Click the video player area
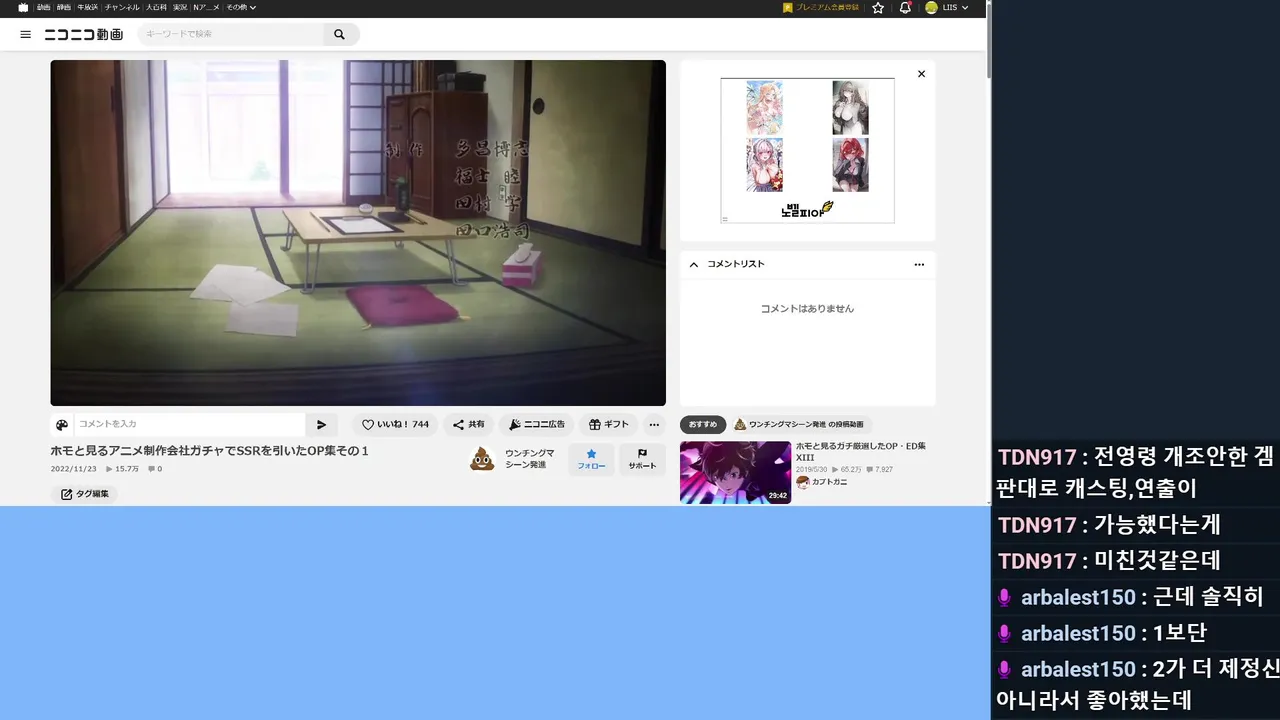The height and width of the screenshot is (720, 1280). coord(358,233)
